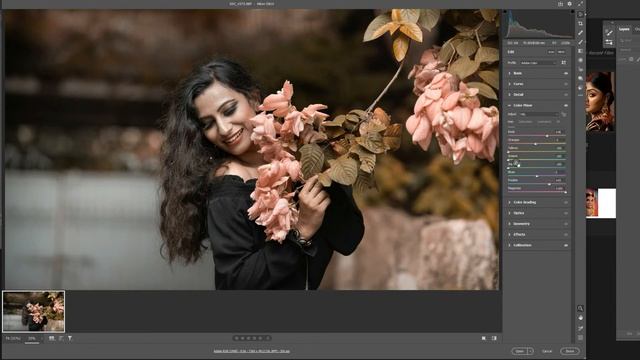Toggle Color Mixer panel visibility eye
Image resolution: width=640 pixels, height=360 pixels.
[566, 105]
